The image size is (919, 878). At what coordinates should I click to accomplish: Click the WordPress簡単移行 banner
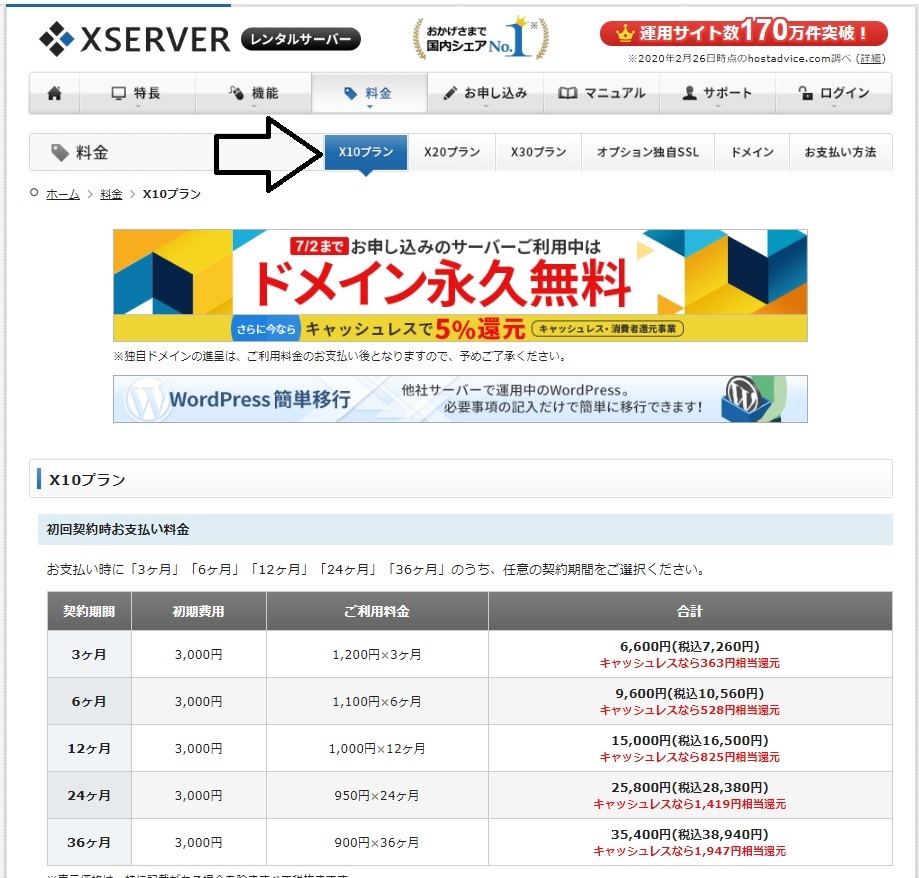[x=460, y=399]
